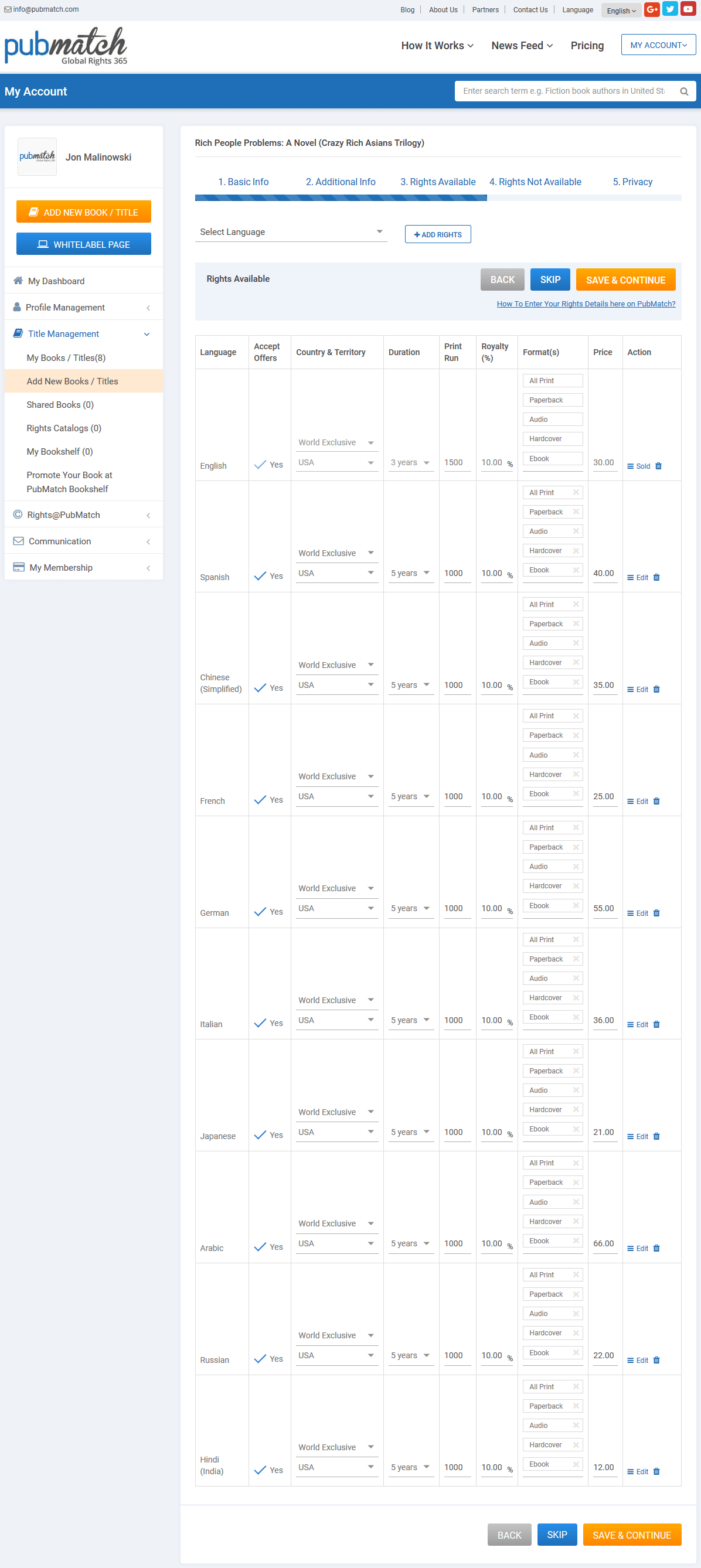Open the English language selector in header
This screenshot has height=1568, width=701.
click(621, 11)
